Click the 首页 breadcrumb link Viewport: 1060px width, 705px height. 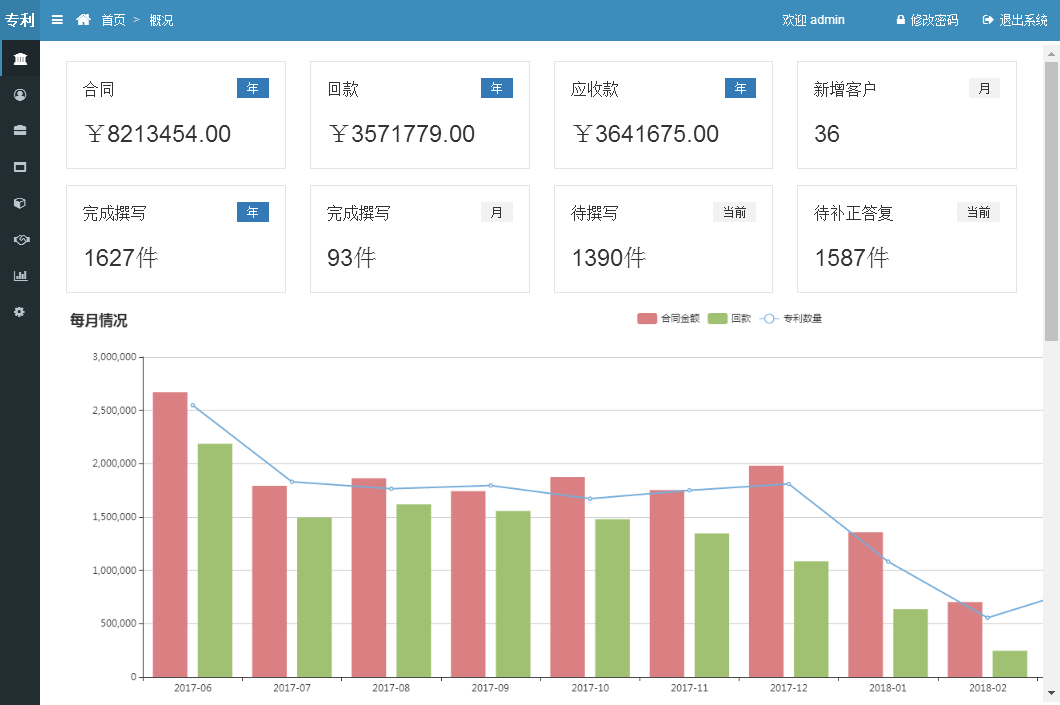click(x=113, y=20)
